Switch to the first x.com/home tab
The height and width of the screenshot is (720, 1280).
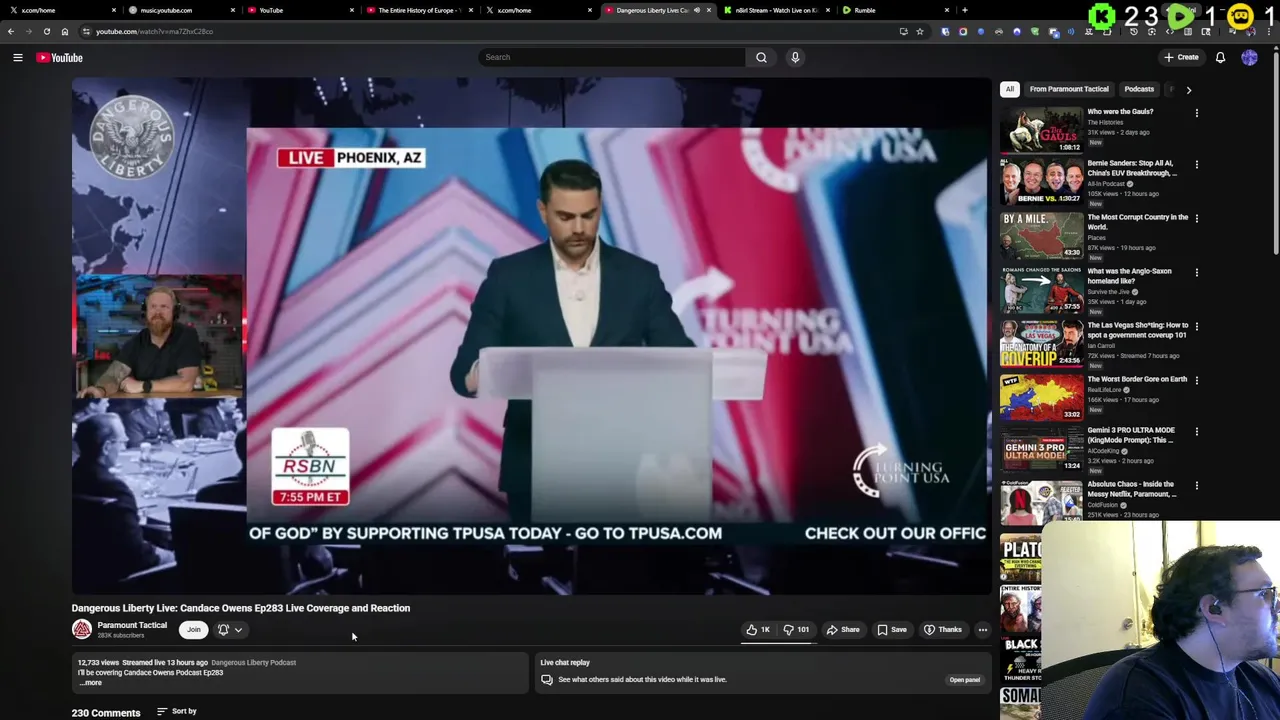tap(60, 10)
